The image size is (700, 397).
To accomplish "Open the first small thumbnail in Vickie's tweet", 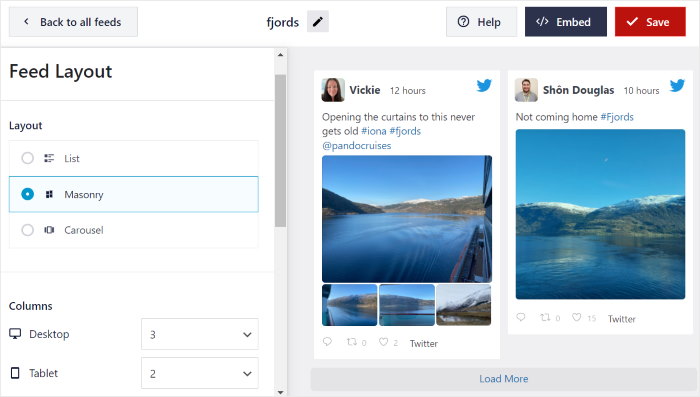I will [x=350, y=305].
